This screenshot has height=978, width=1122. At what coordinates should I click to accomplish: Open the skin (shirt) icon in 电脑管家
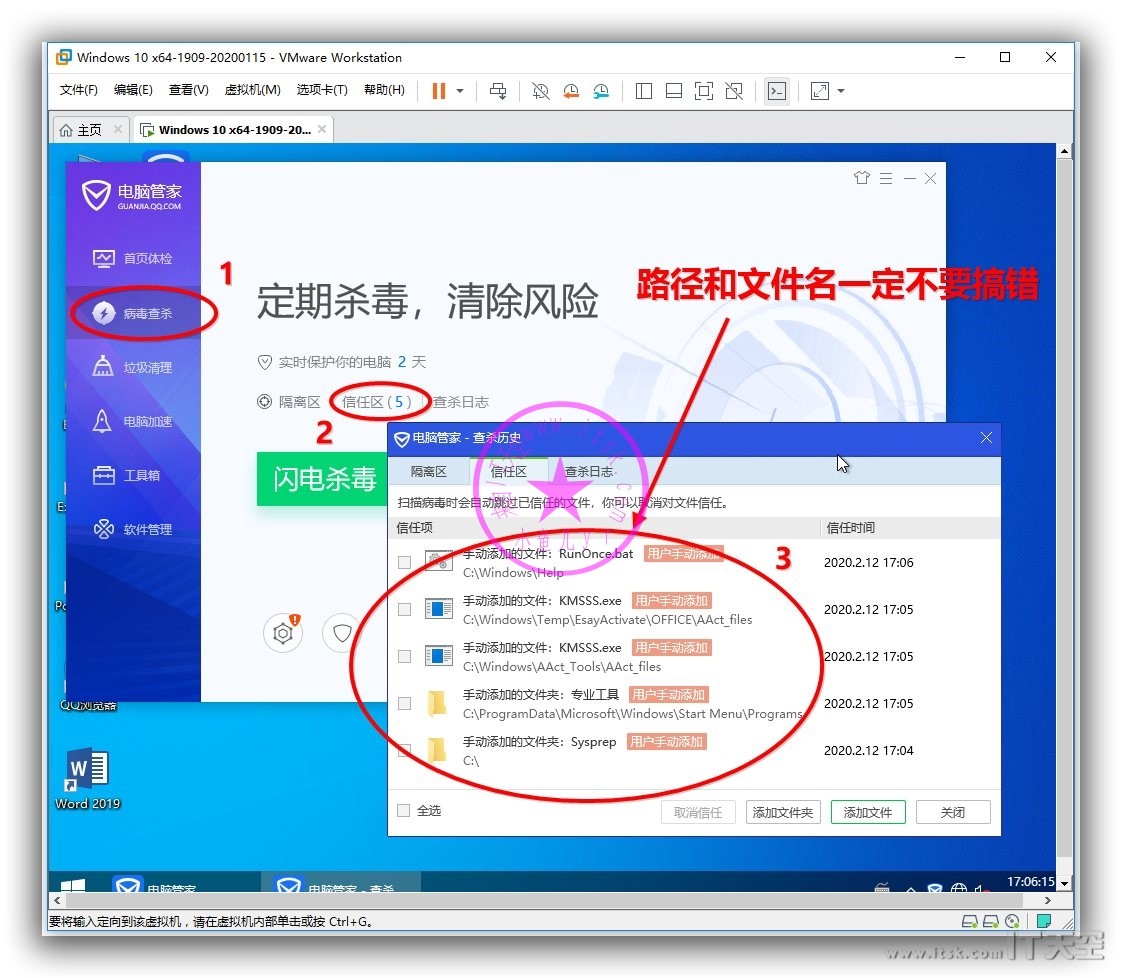(862, 177)
